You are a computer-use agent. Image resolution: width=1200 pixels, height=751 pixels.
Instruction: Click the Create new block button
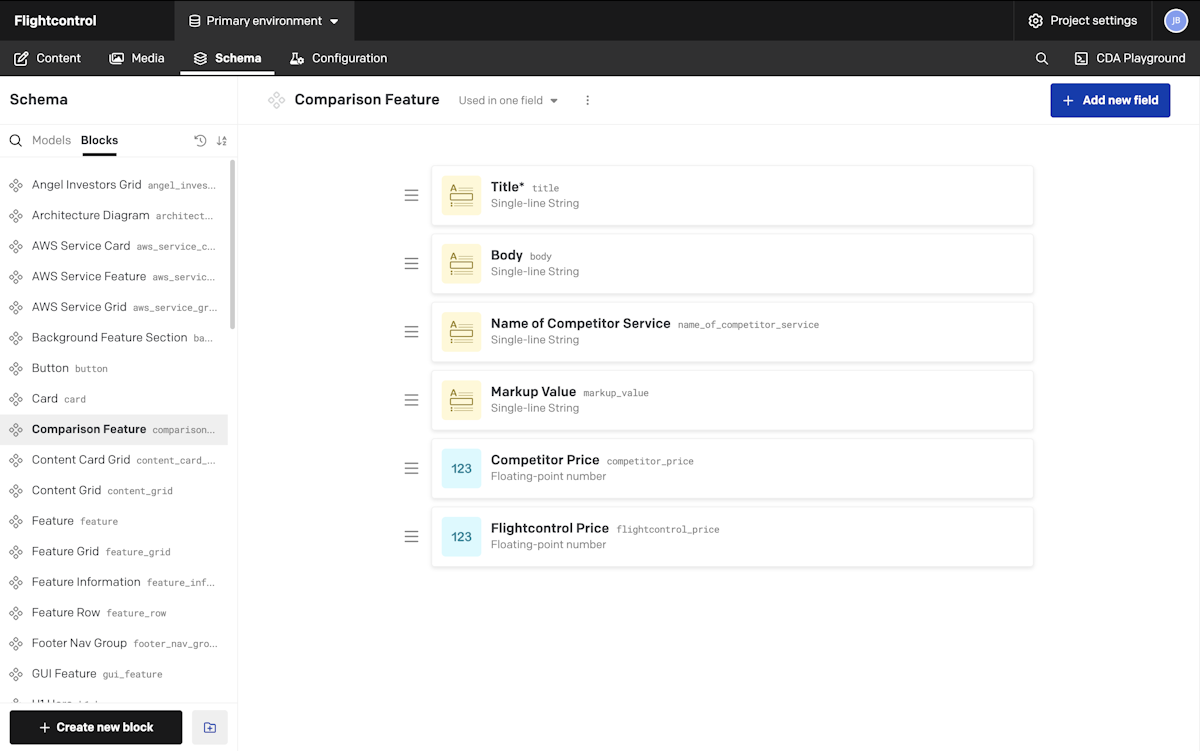click(x=96, y=727)
